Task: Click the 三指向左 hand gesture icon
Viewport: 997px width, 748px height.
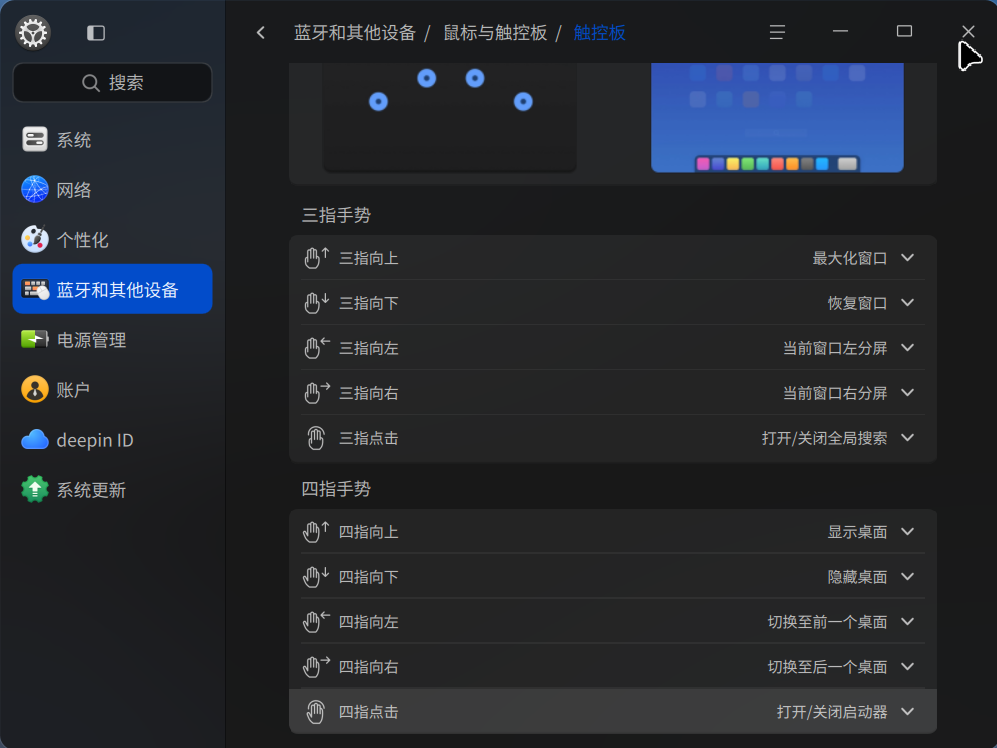Action: pyautogui.click(x=316, y=348)
